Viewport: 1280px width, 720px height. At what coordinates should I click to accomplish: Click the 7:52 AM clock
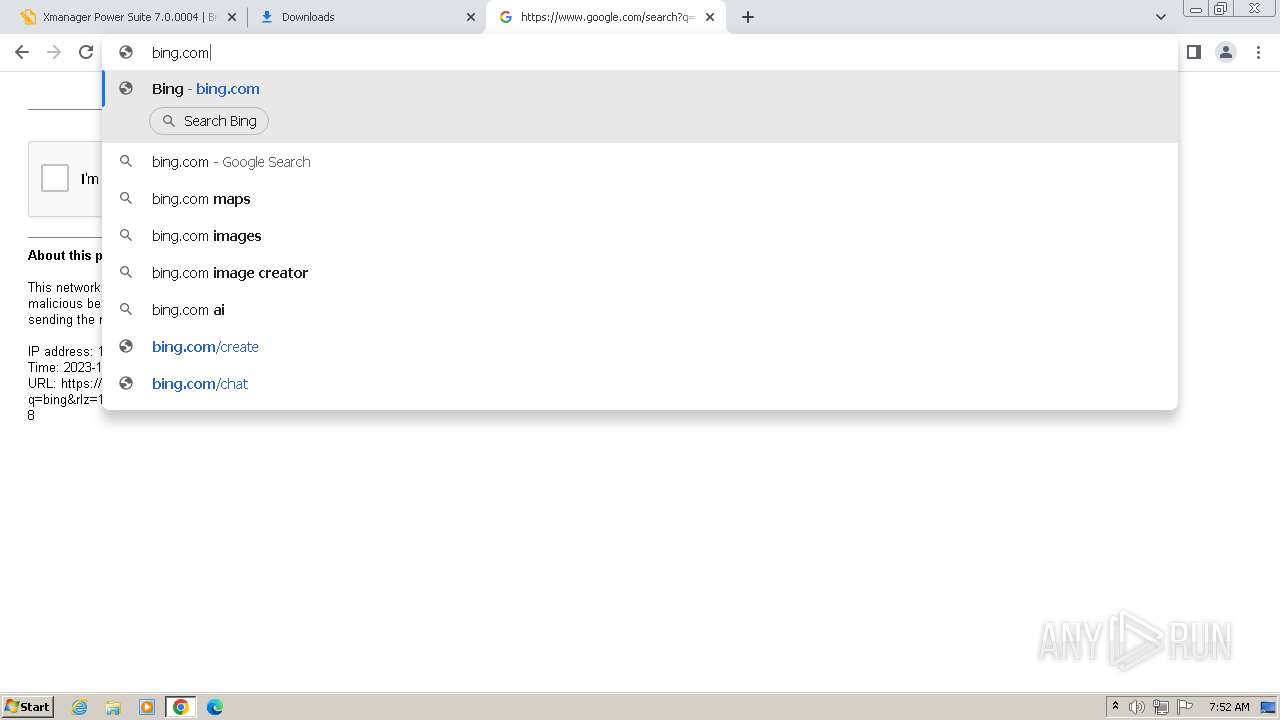click(x=1229, y=707)
